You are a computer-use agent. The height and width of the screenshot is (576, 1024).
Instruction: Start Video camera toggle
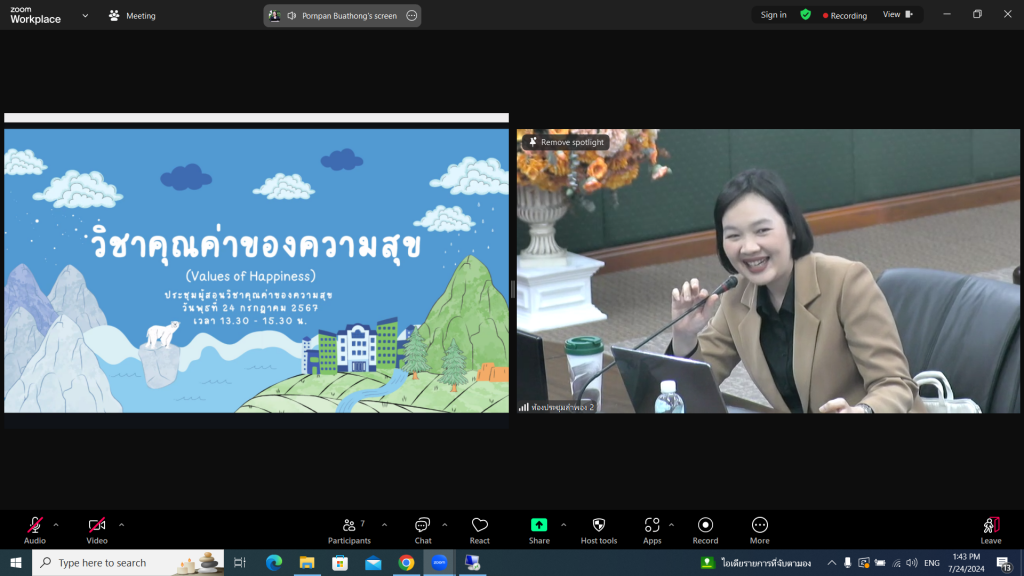[x=97, y=526]
